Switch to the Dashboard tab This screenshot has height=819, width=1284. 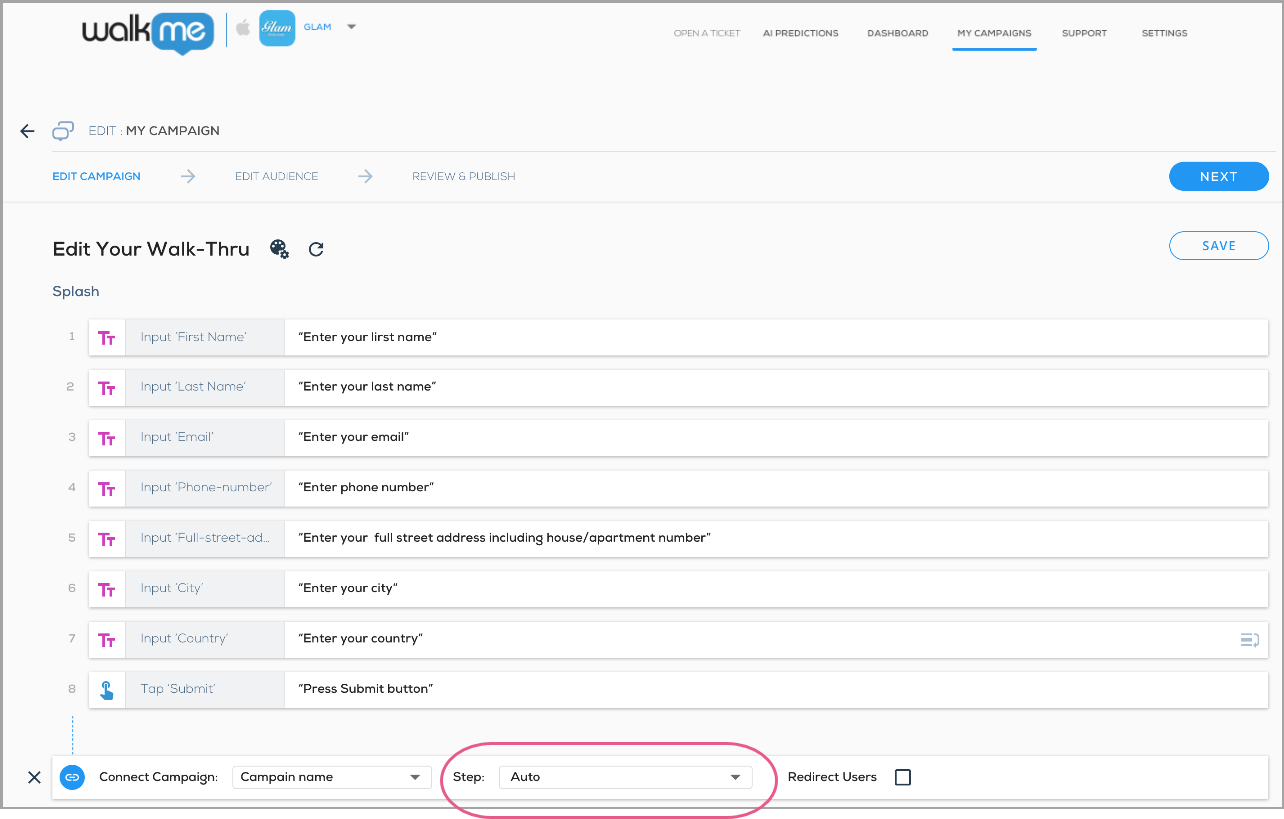click(897, 33)
